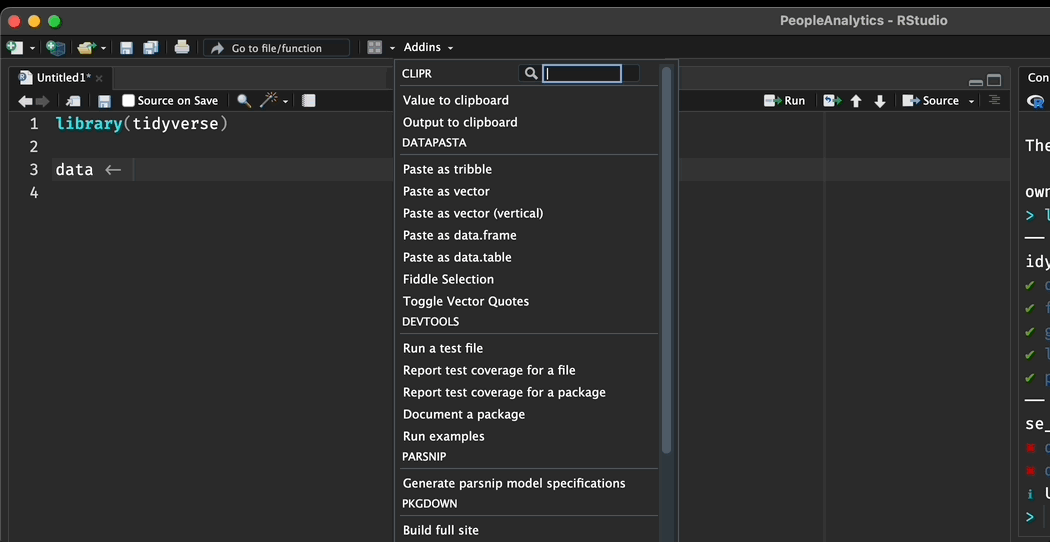Maximize the source editor pane
The width and height of the screenshot is (1050, 542).
coord(994,80)
